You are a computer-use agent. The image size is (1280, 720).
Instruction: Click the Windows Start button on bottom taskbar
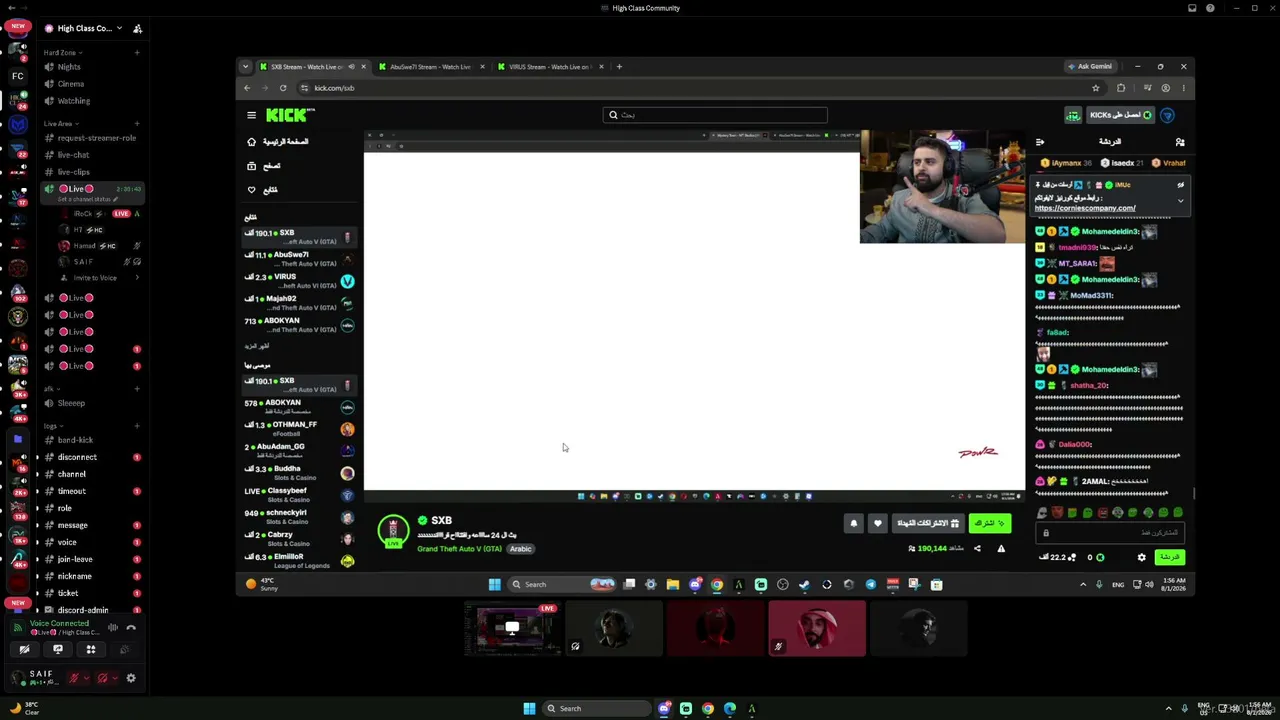coord(529,708)
